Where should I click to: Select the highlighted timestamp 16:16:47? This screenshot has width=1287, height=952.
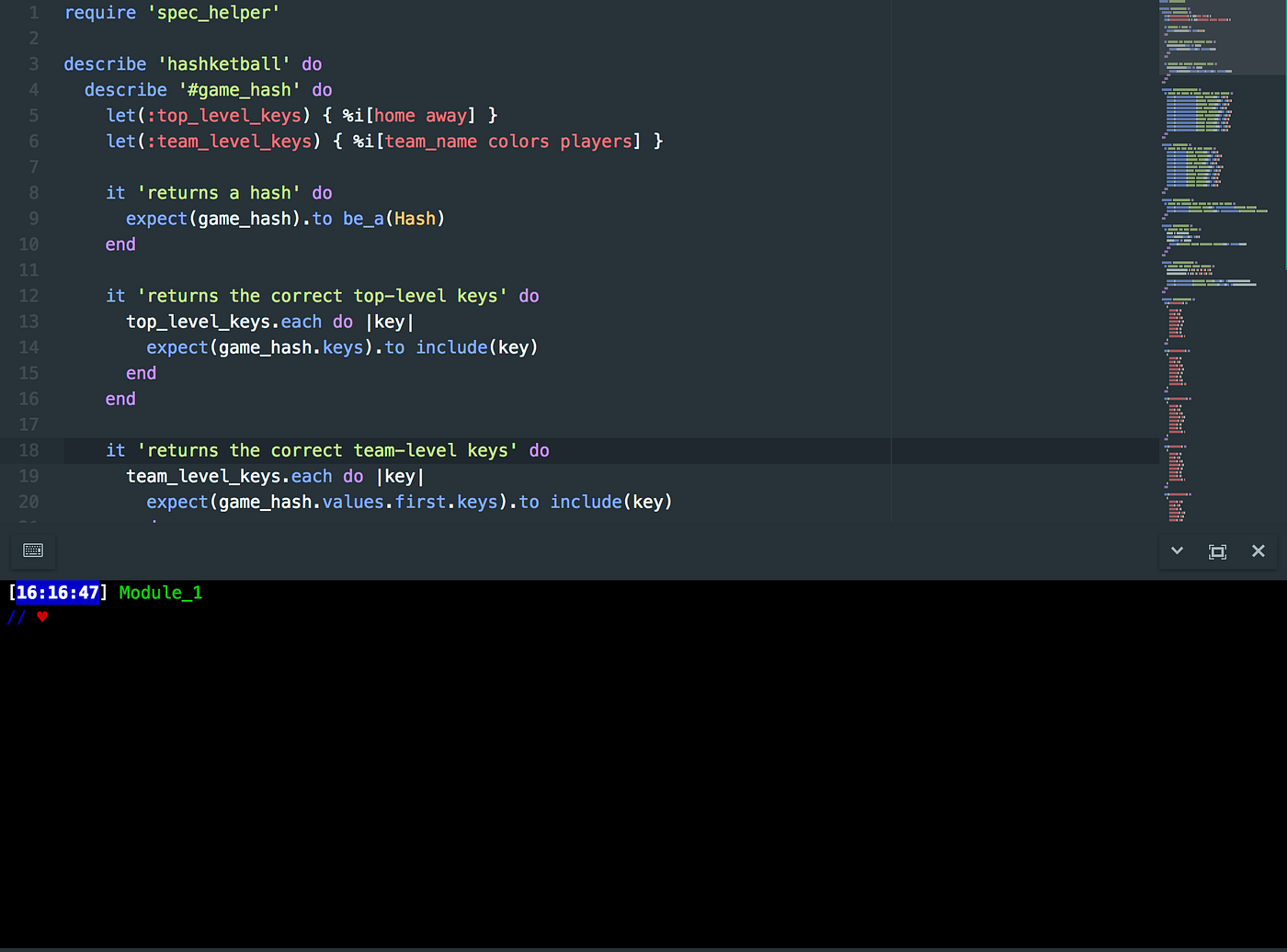click(x=57, y=592)
